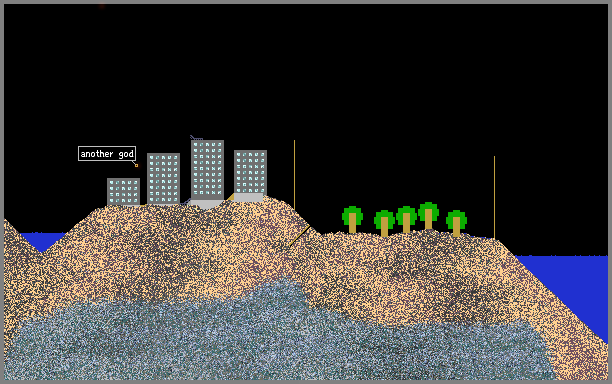Click the dark diagonal line on the slope
Screen dimensions: 612x384
[300, 236]
